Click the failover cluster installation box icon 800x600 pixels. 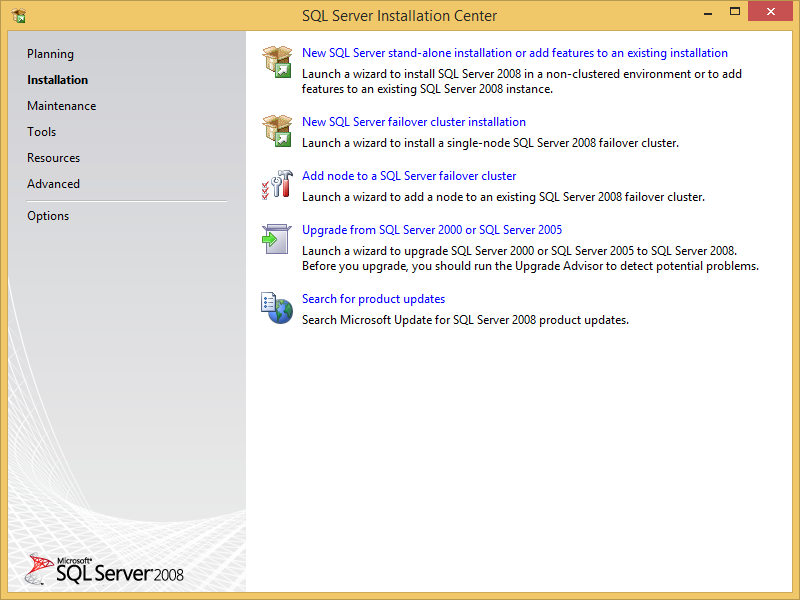276,130
